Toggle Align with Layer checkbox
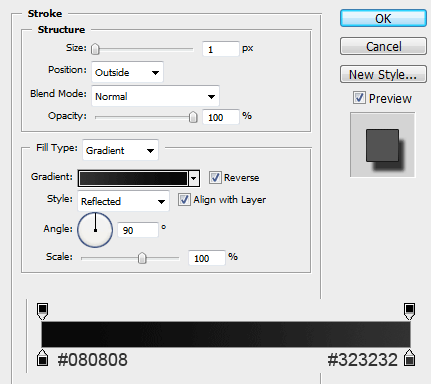Screen dimensions: 431x384 point(184,200)
